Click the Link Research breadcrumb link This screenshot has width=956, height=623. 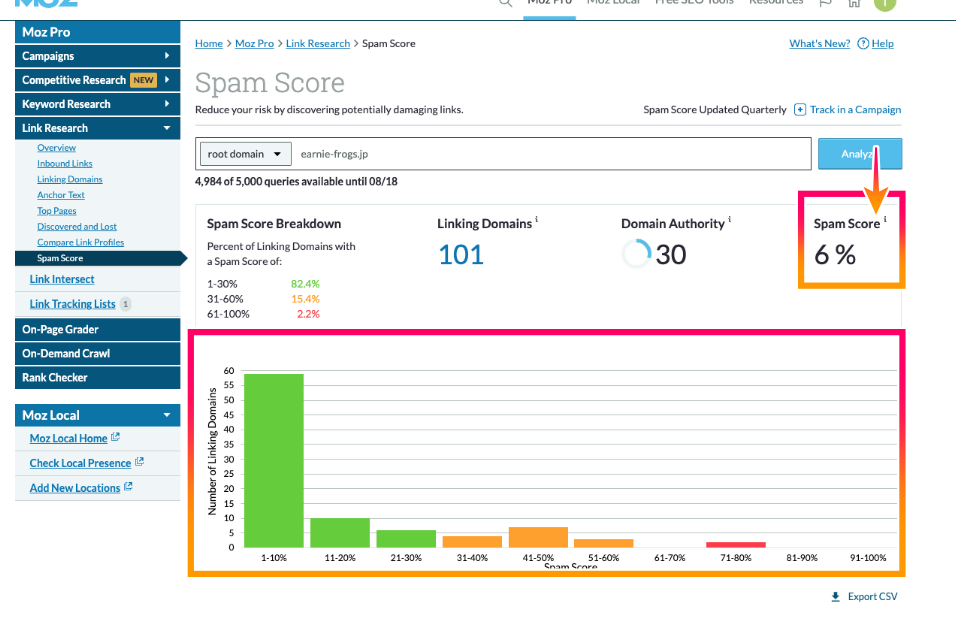[318, 43]
